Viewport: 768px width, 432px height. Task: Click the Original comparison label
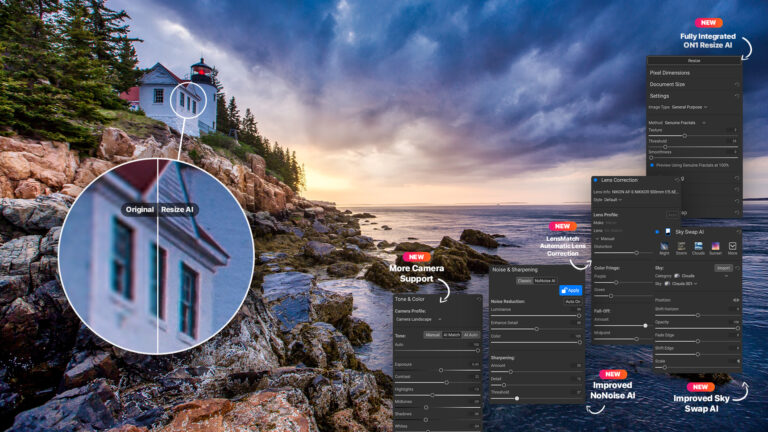pos(140,210)
